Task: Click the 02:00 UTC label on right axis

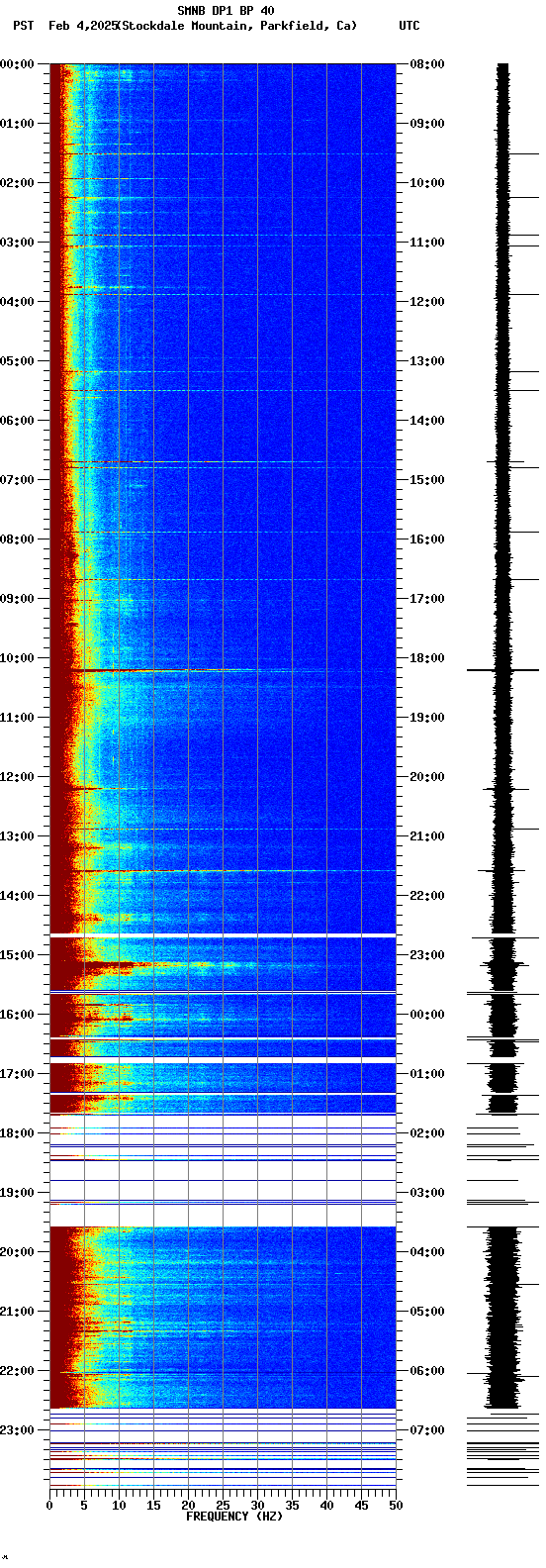Action: coord(427,1133)
